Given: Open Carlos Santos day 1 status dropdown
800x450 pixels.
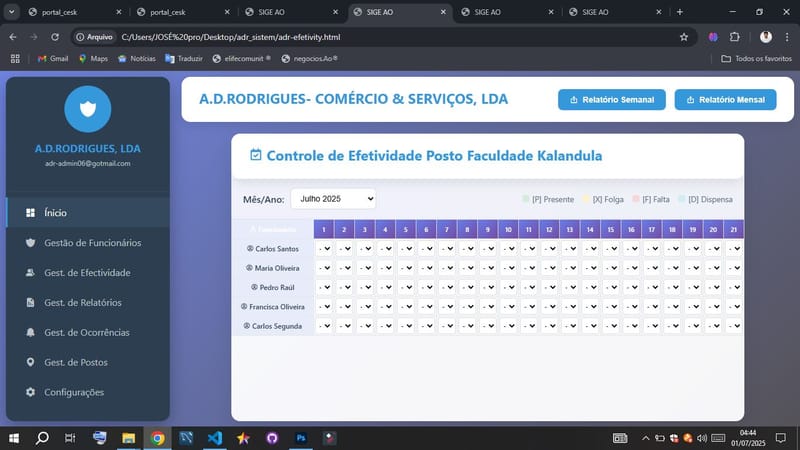Looking at the screenshot, I should point(324,249).
